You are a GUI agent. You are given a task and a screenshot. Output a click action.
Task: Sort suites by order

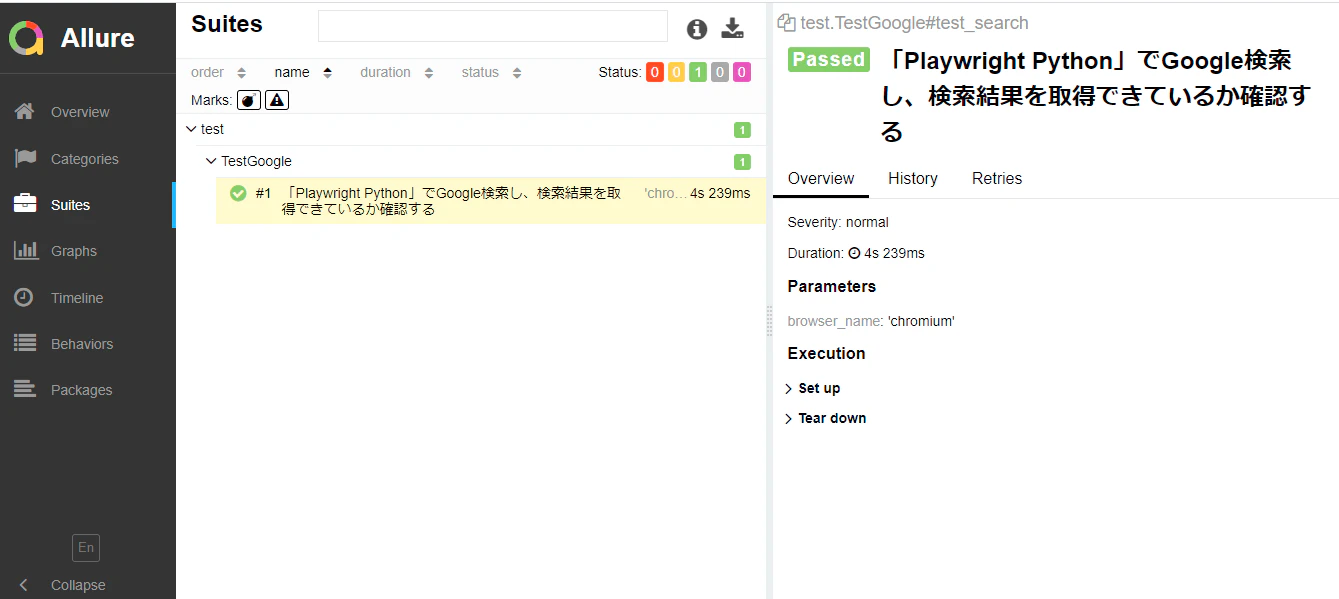coord(218,72)
